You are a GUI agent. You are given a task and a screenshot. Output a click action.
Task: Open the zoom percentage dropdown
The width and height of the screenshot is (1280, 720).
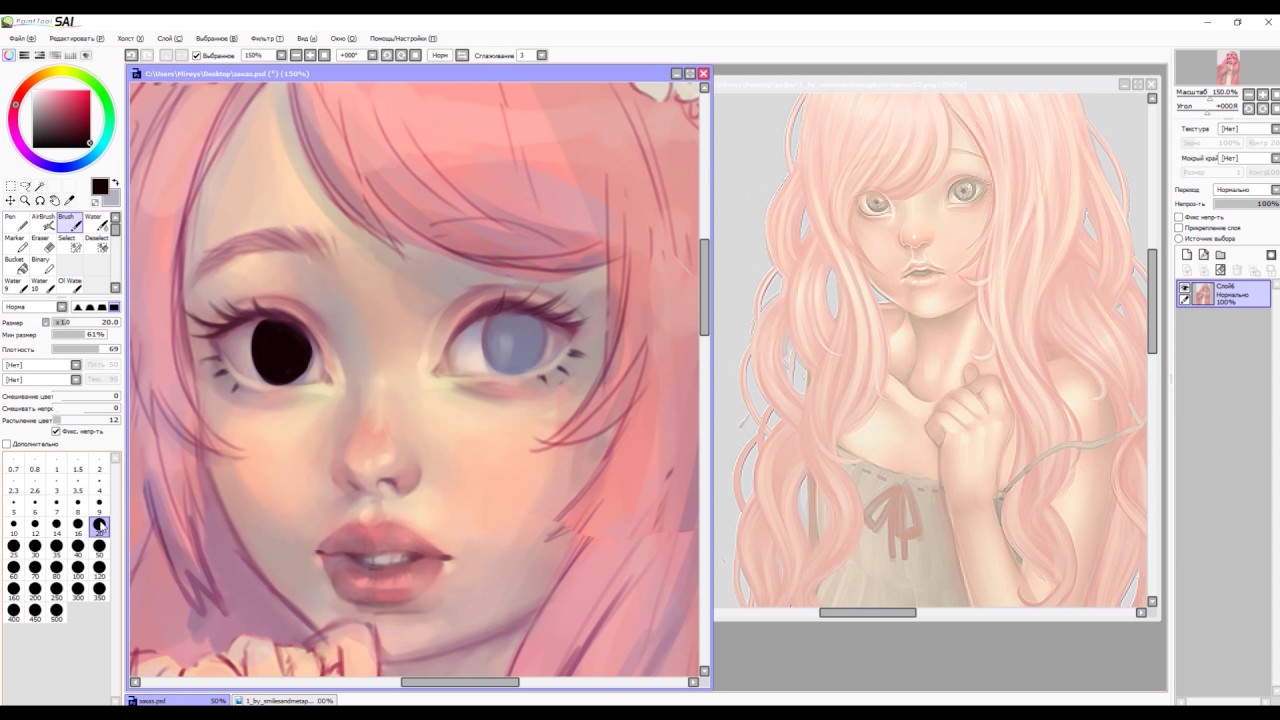click(x=281, y=55)
